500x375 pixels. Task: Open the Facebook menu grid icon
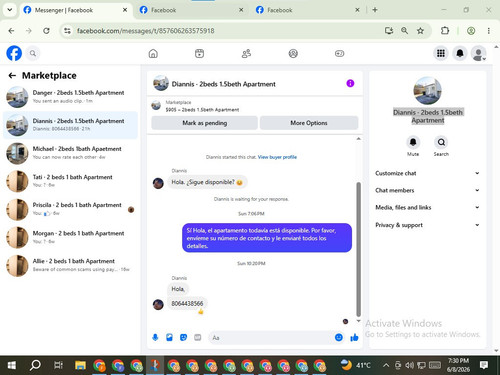[x=441, y=53]
